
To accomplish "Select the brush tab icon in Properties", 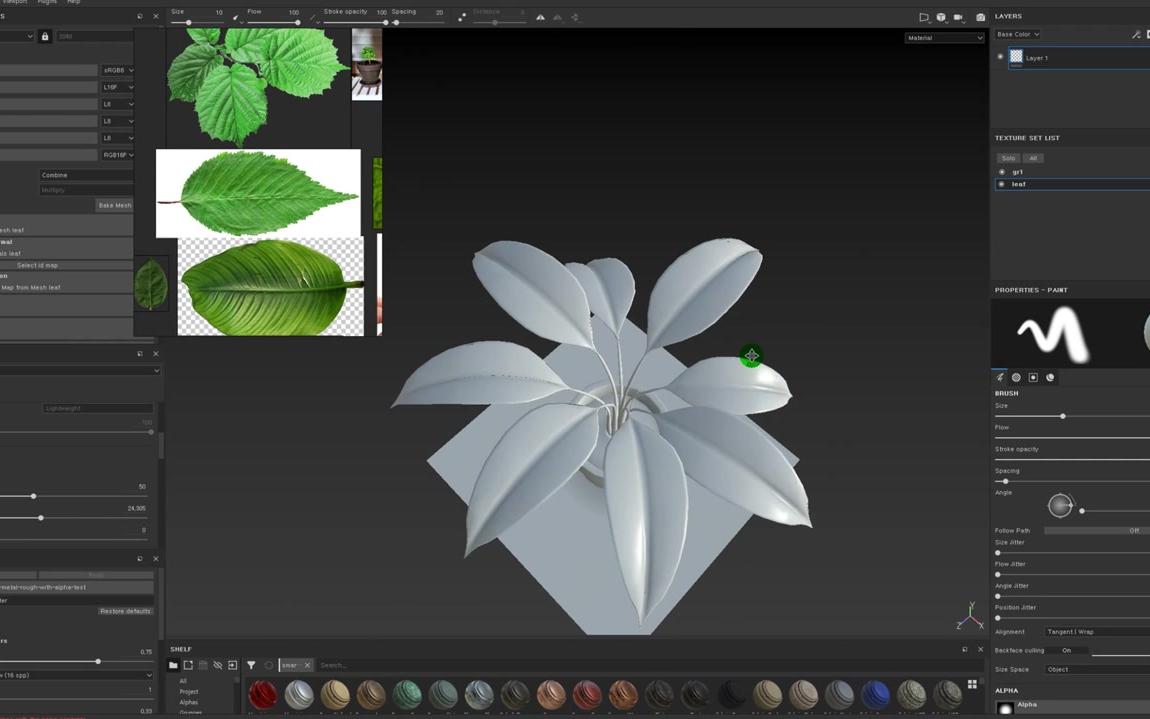I will coord(1000,378).
